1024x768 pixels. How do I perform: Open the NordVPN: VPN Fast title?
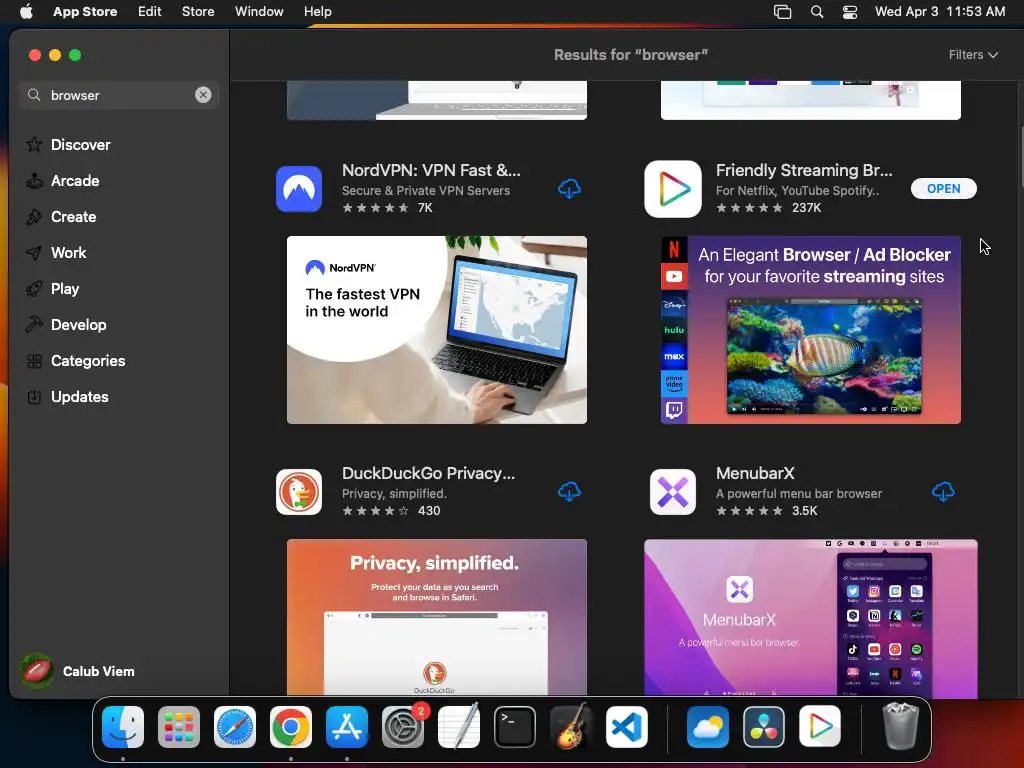(x=431, y=170)
